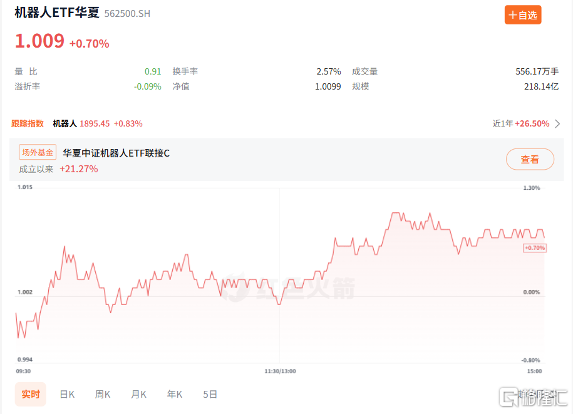574x414 pixels.
Task: Expand the 近1年 performance chevron arrow
Action: tap(557, 124)
